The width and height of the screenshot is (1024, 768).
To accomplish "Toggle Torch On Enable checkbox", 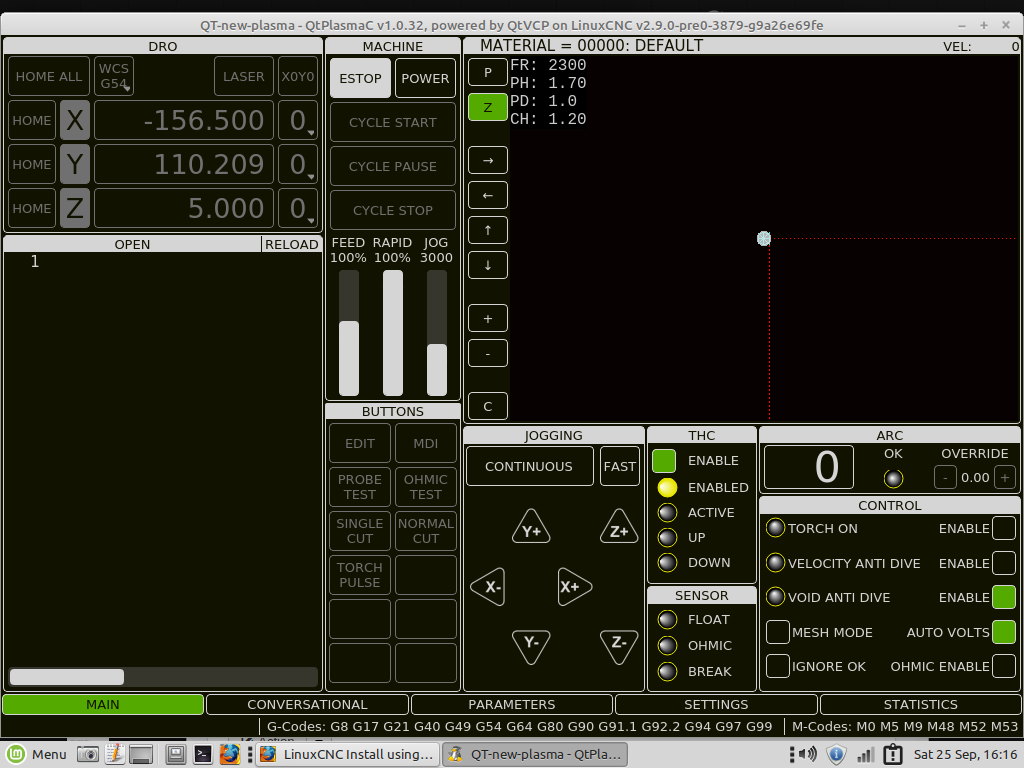I will [1004, 528].
